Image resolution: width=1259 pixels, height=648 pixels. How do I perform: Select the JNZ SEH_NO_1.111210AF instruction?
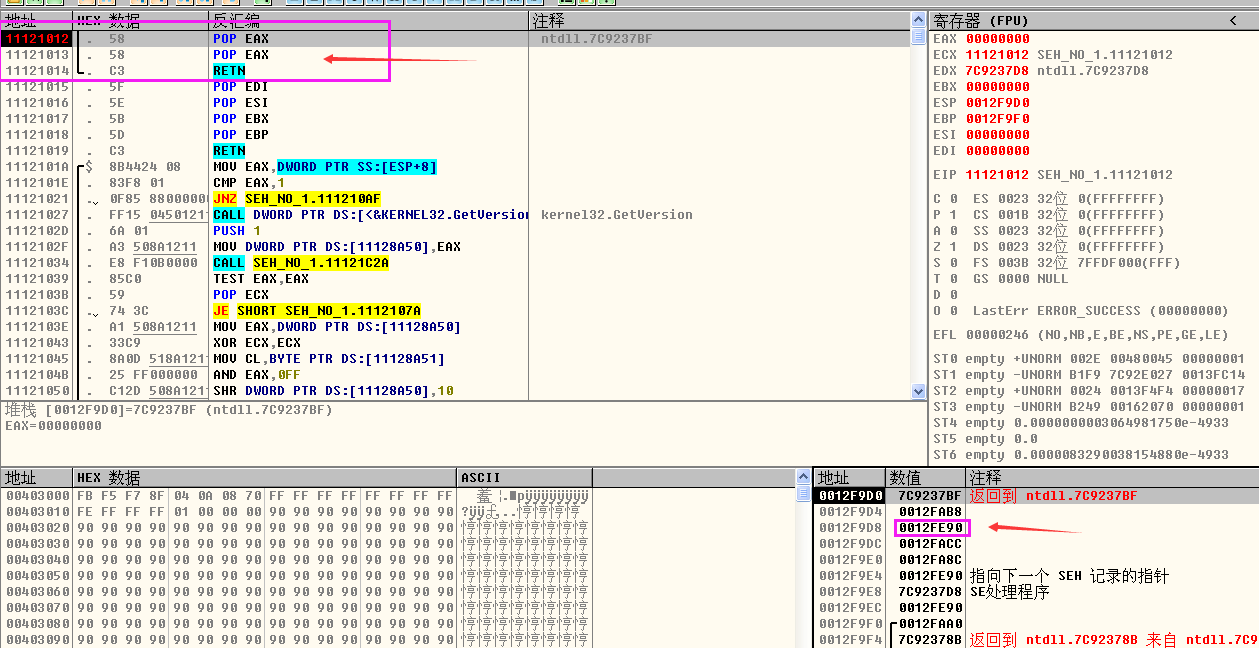pyautogui.click(x=297, y=199)
